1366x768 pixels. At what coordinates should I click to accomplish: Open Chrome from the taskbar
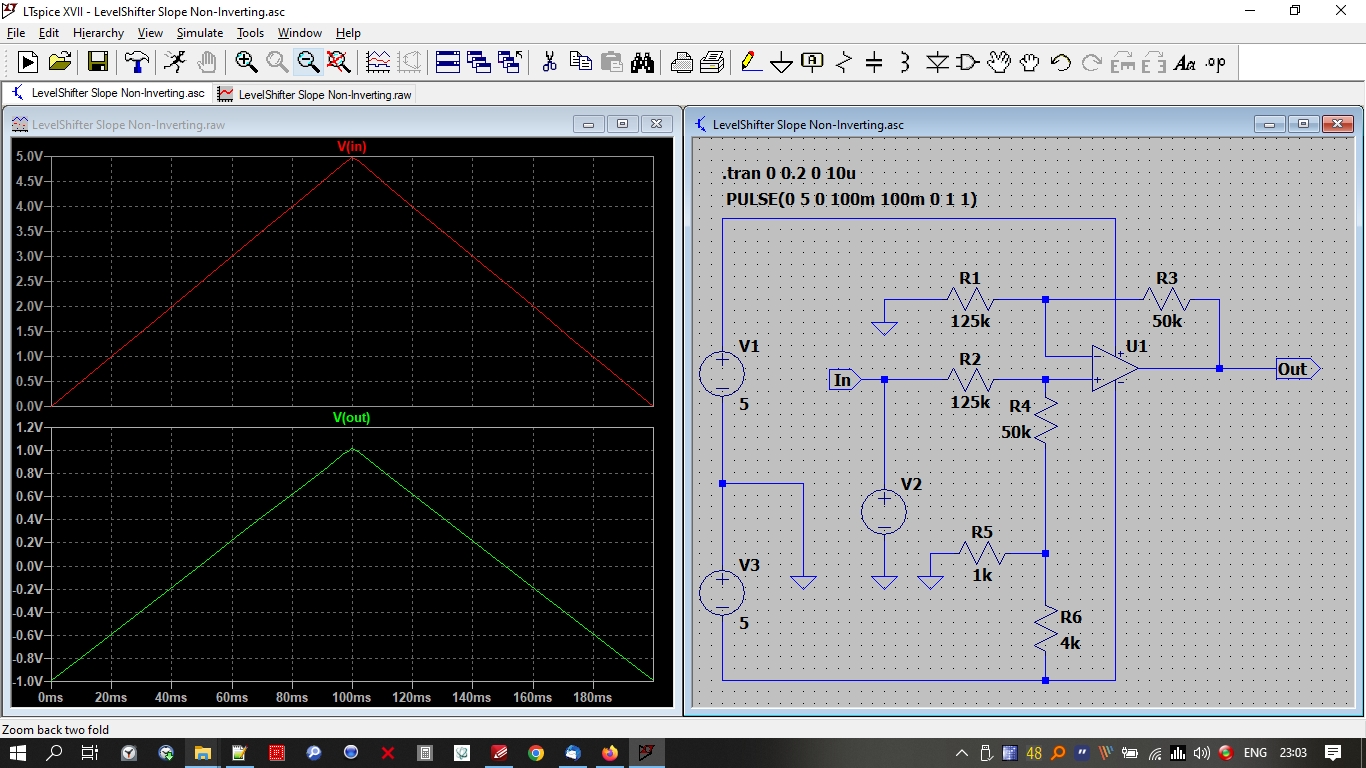(535, 753)
